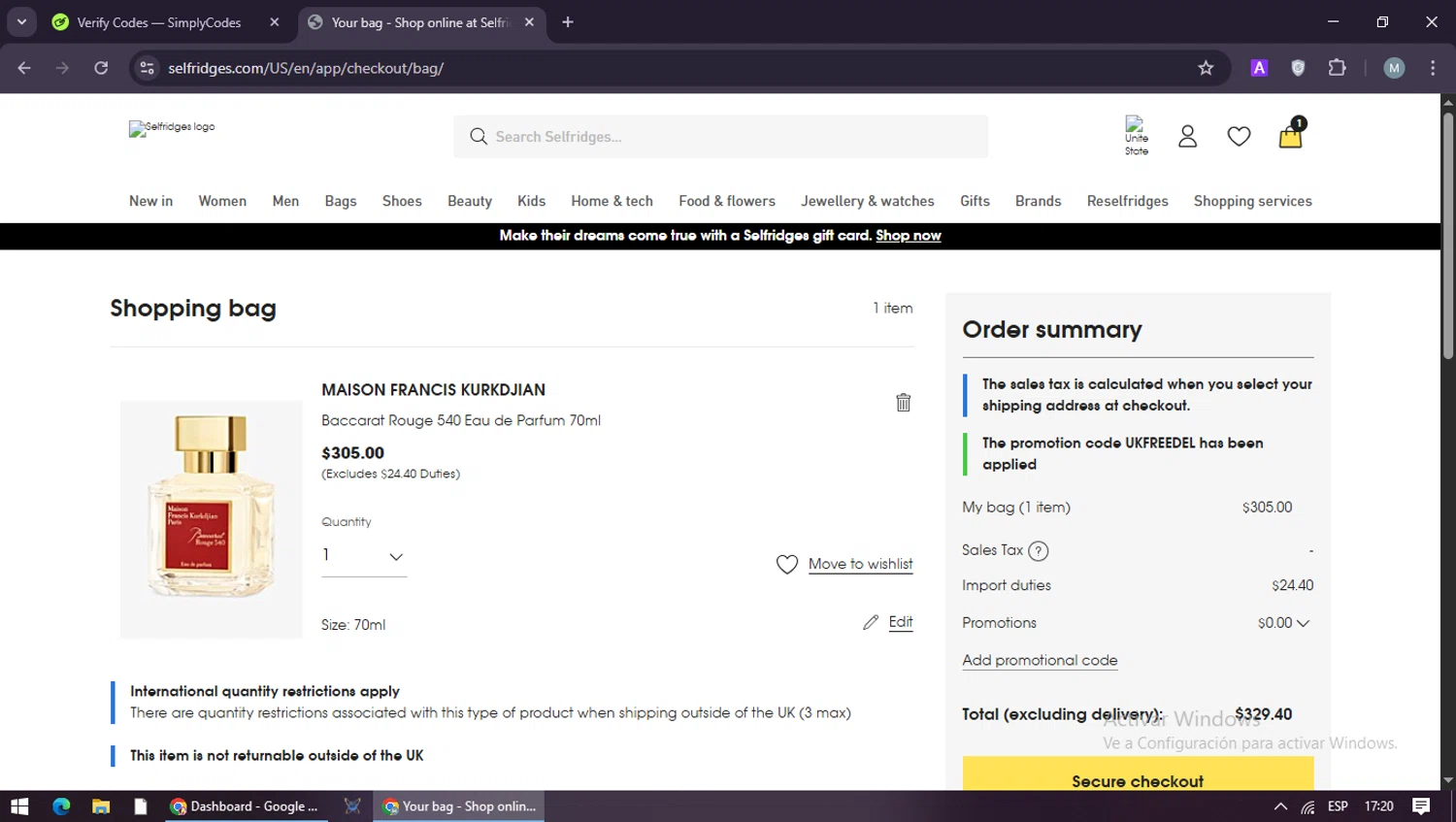The width and height of the screenshot is (1456, 822).
Task: Click the purple A extension icon
Action: [1259, 68]
